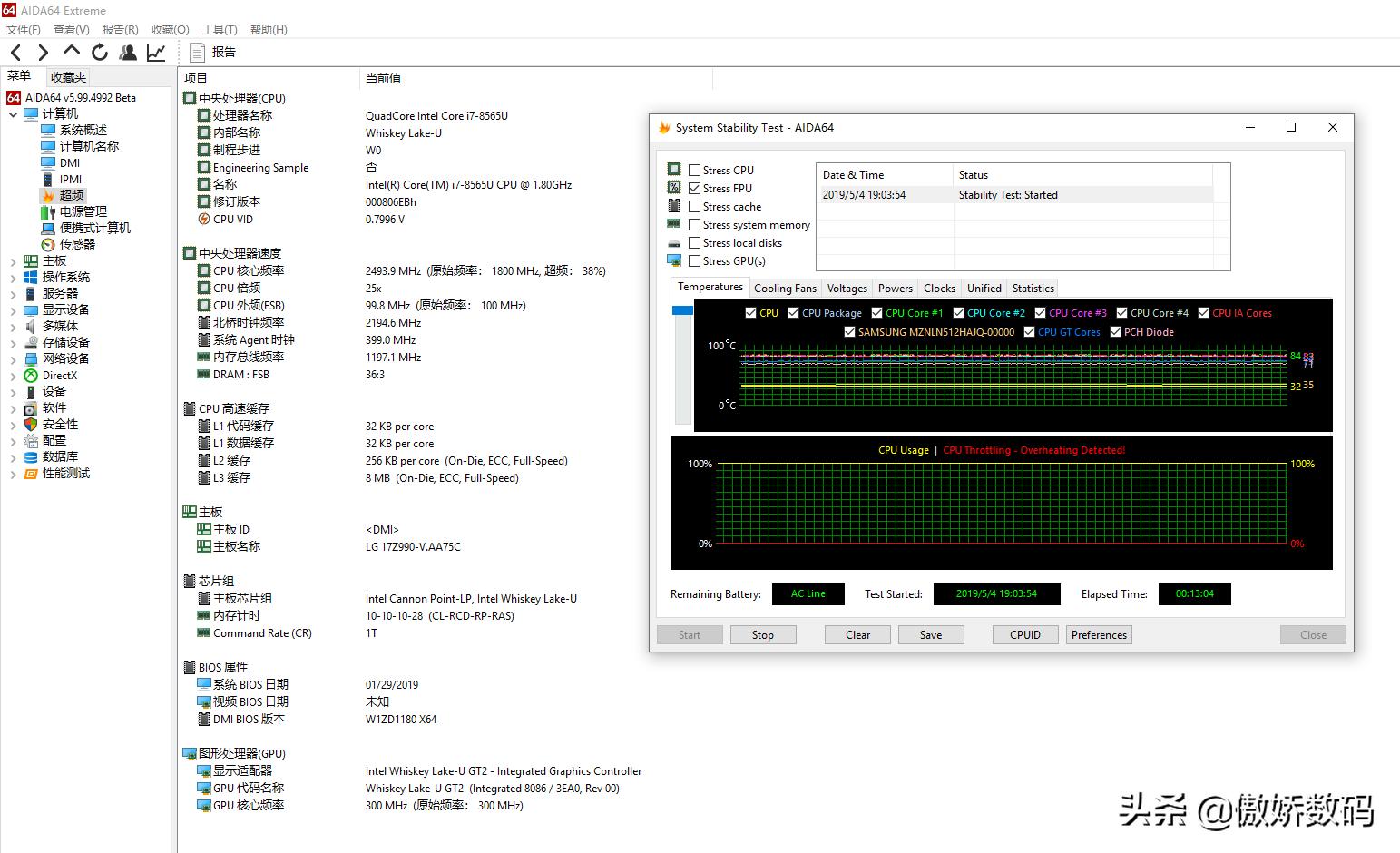Expand the 配置 tree node
The width and height of the screenshot is (1400, 853).
(x=13, y=441)
